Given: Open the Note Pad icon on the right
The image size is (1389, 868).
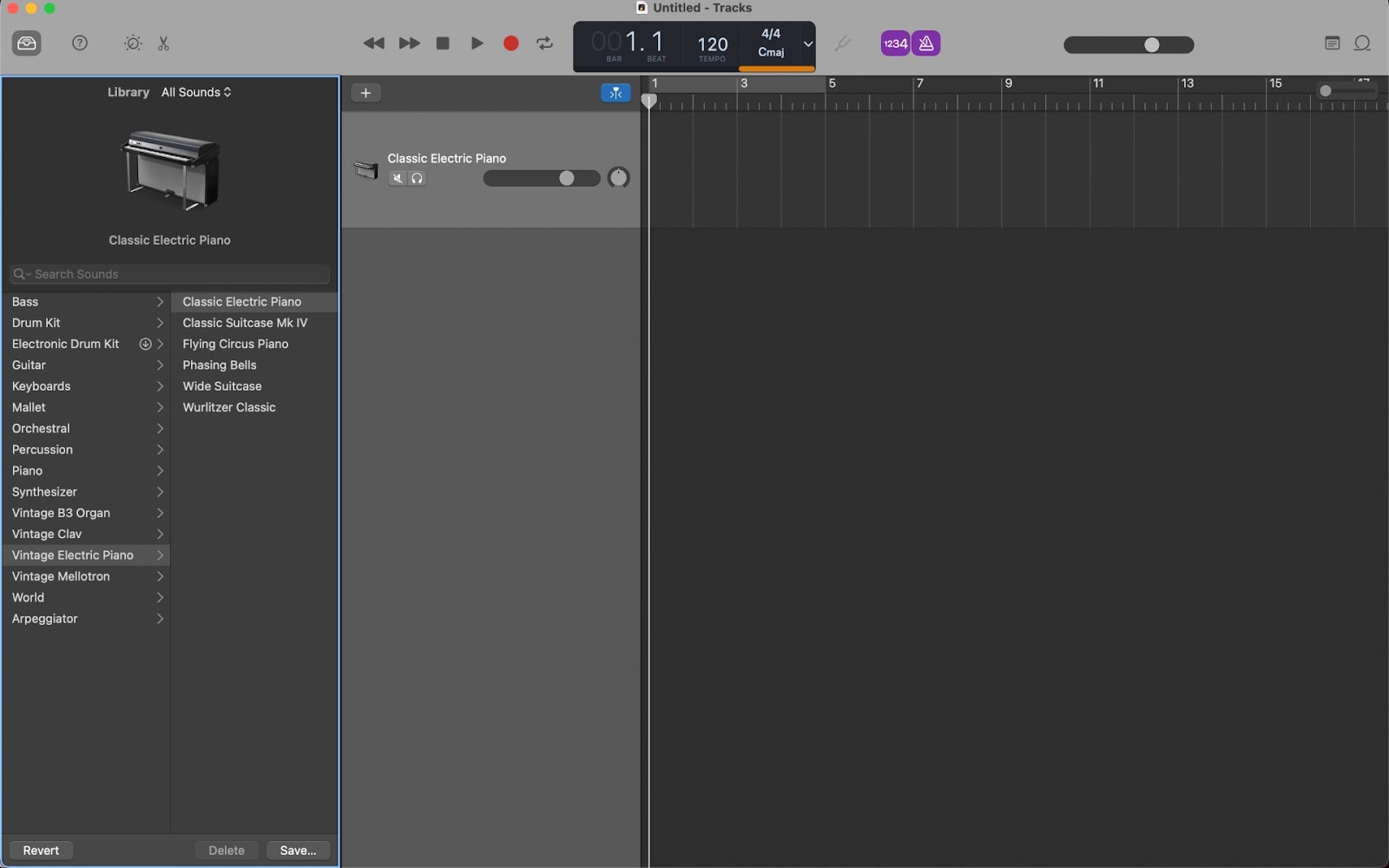Looking at the screenshot, I should [x=1333, y=43].
